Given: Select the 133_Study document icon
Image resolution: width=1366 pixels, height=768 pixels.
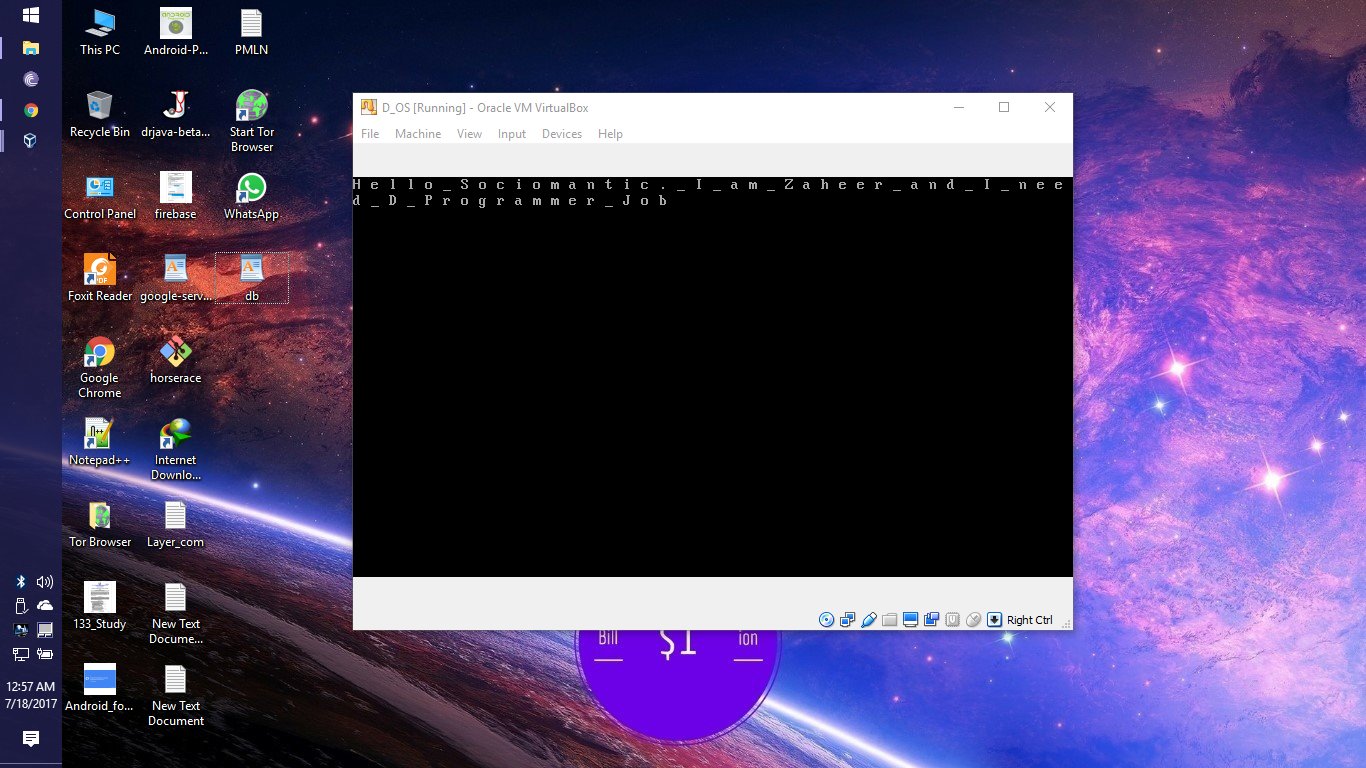Looking at the screenshot, I should point(100,606).
